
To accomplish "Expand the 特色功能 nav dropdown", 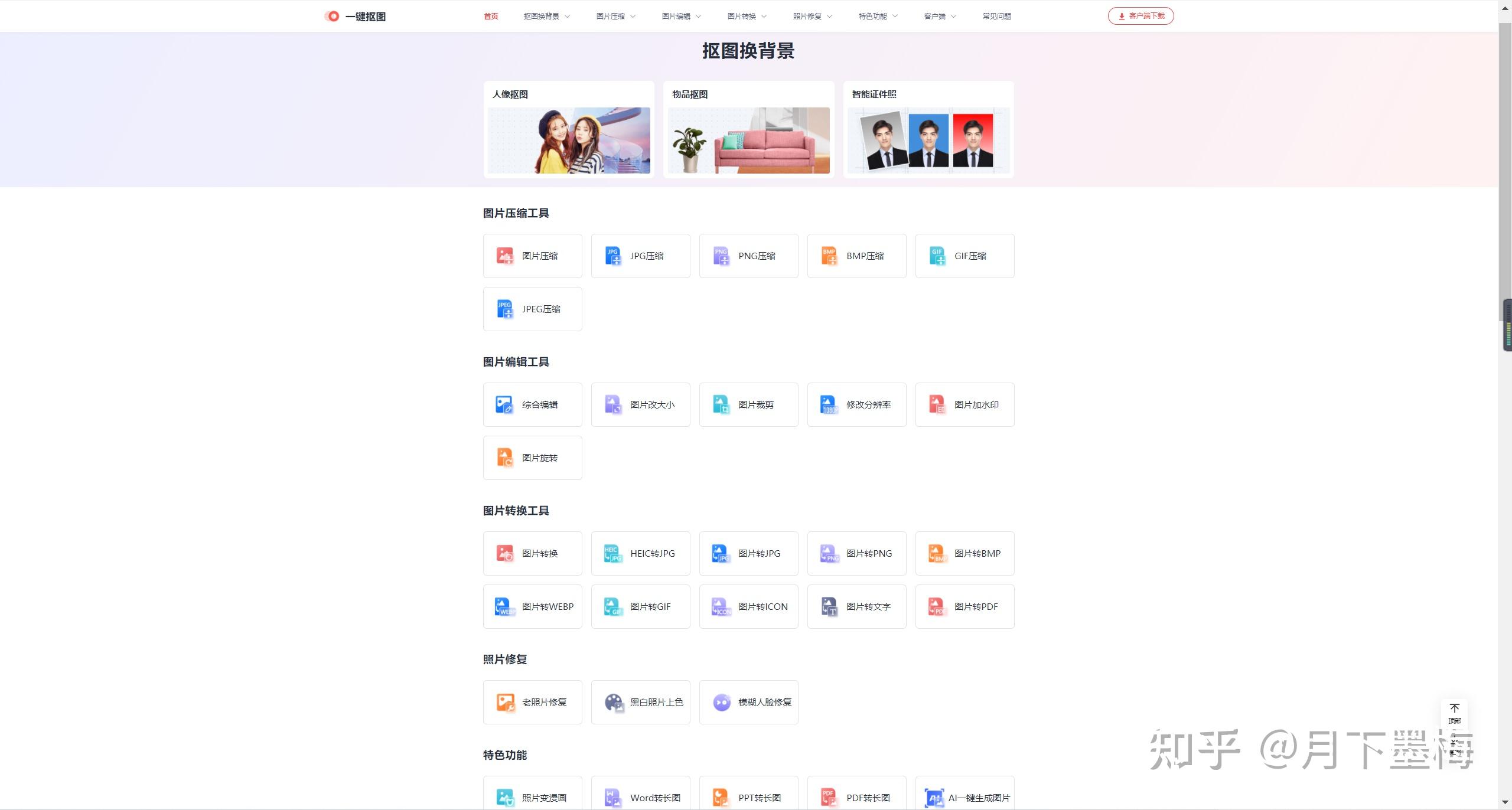I will pos(878,17).
